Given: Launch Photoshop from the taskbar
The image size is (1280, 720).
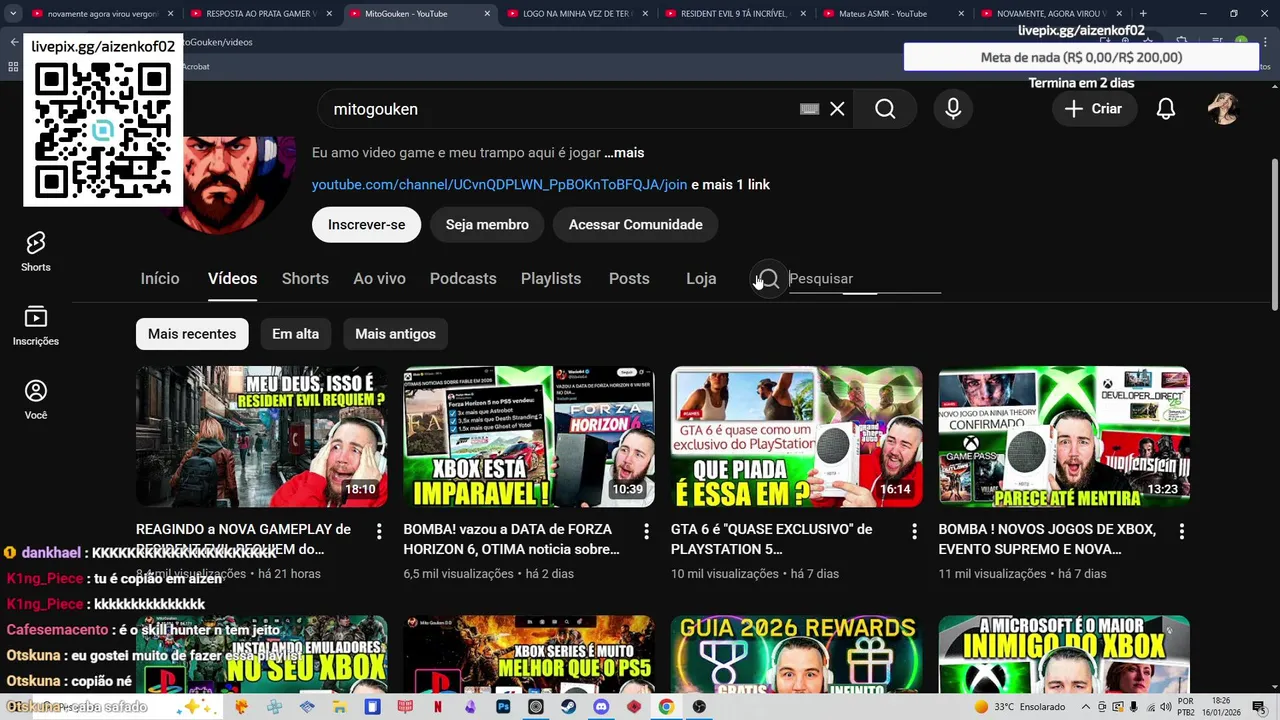Looking at the screenshot, I should [503, 706].
